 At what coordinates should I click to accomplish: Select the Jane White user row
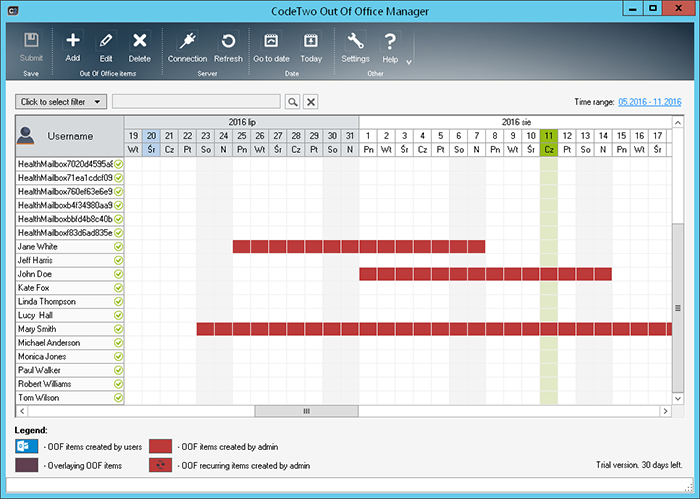(x=70, y=246)
